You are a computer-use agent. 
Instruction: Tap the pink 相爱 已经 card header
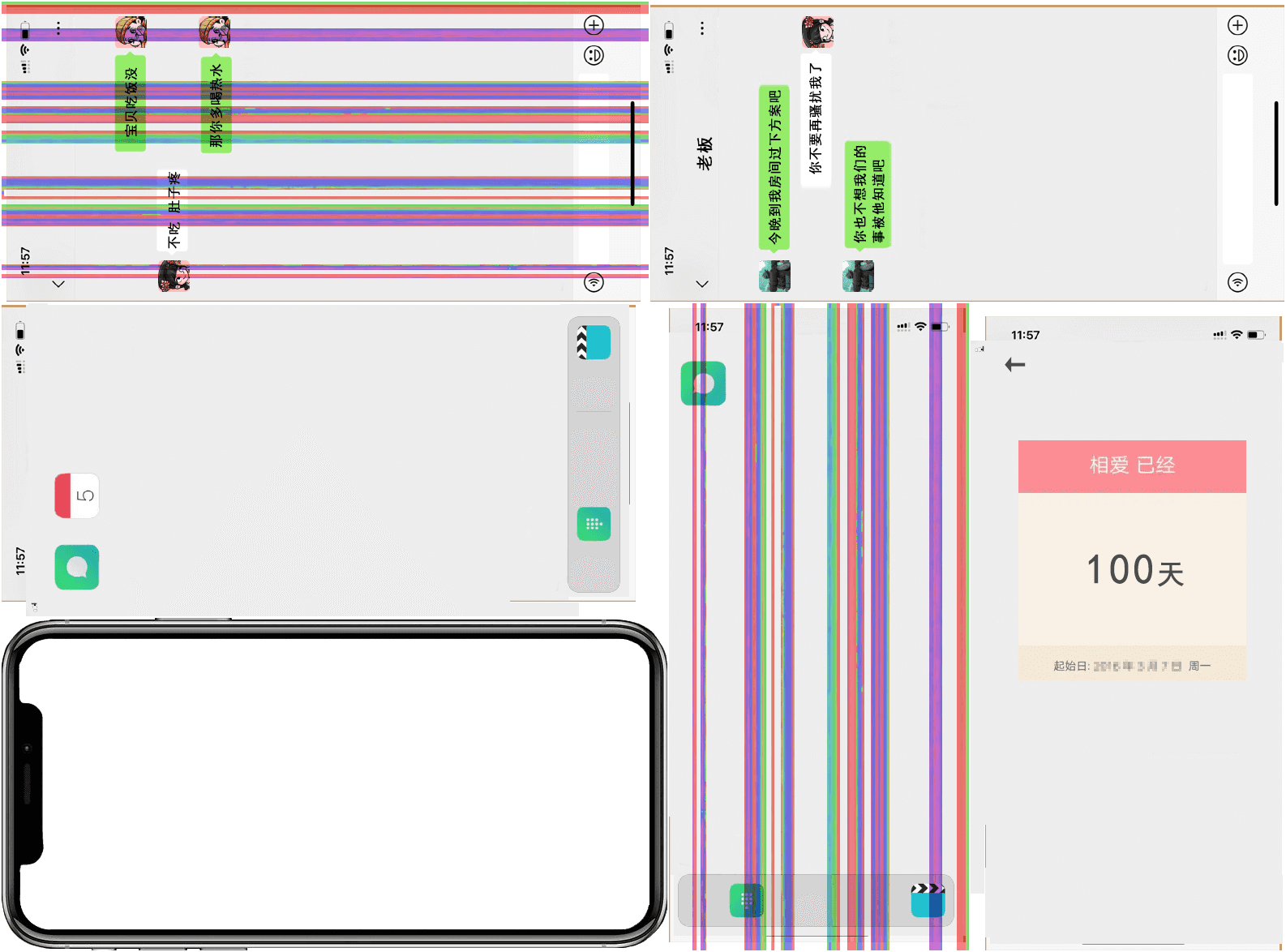(x=1132, y=466)
